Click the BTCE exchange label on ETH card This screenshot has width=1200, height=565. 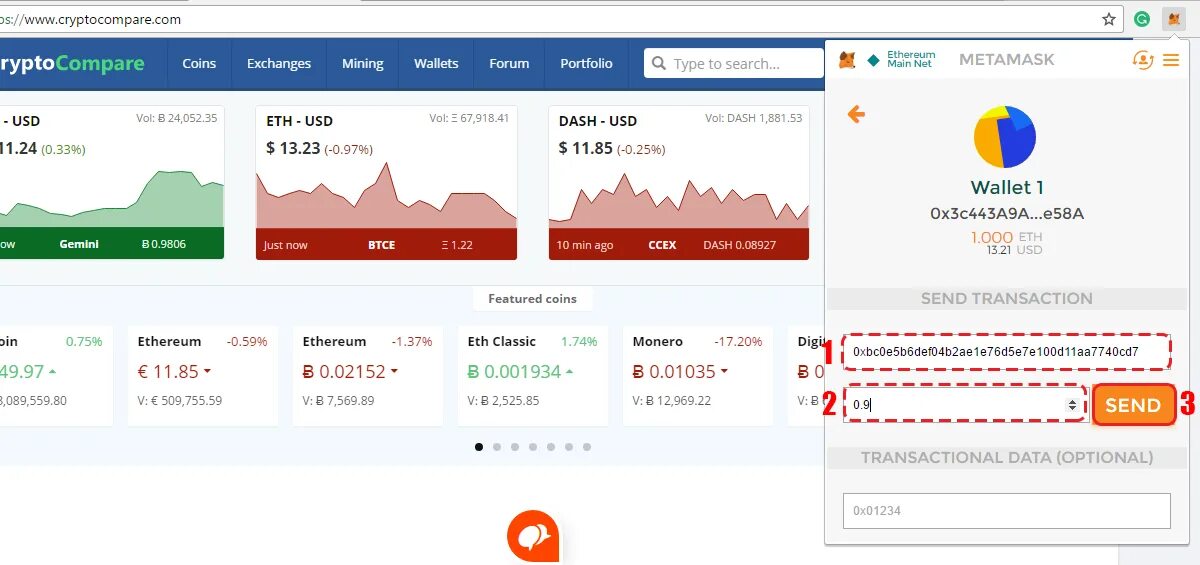381,245
